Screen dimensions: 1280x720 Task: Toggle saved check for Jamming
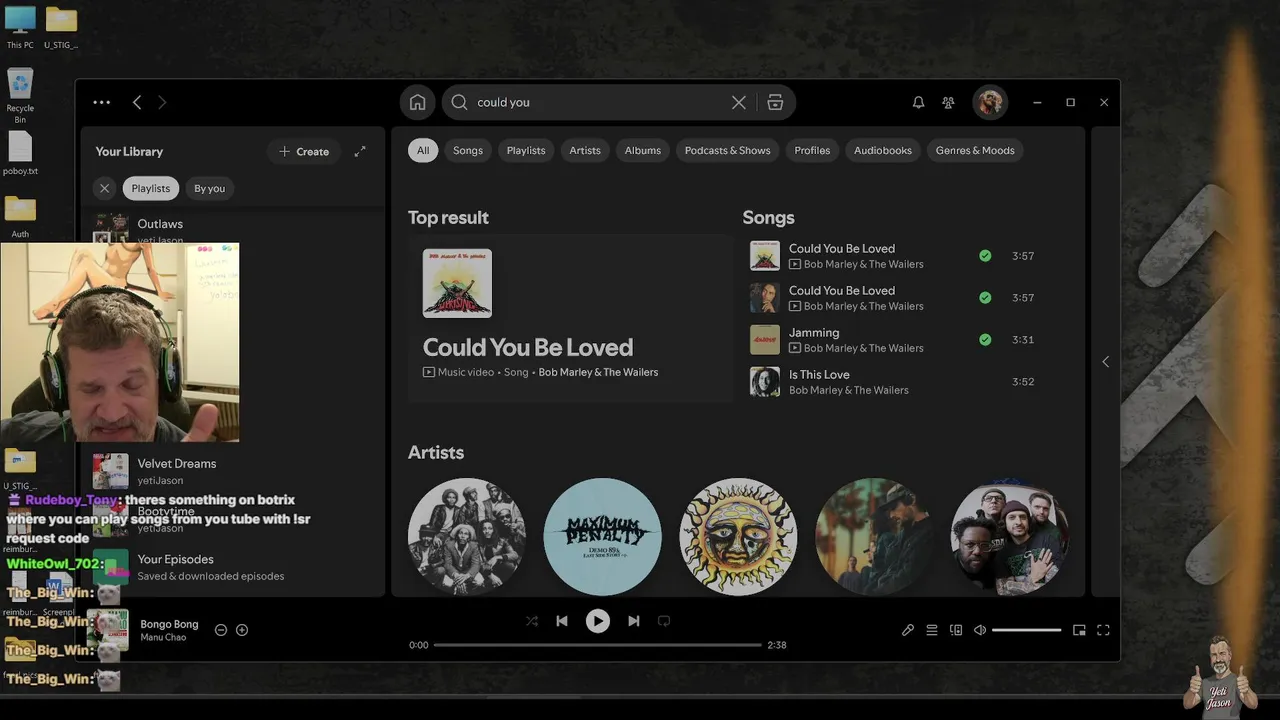[985, 340]
